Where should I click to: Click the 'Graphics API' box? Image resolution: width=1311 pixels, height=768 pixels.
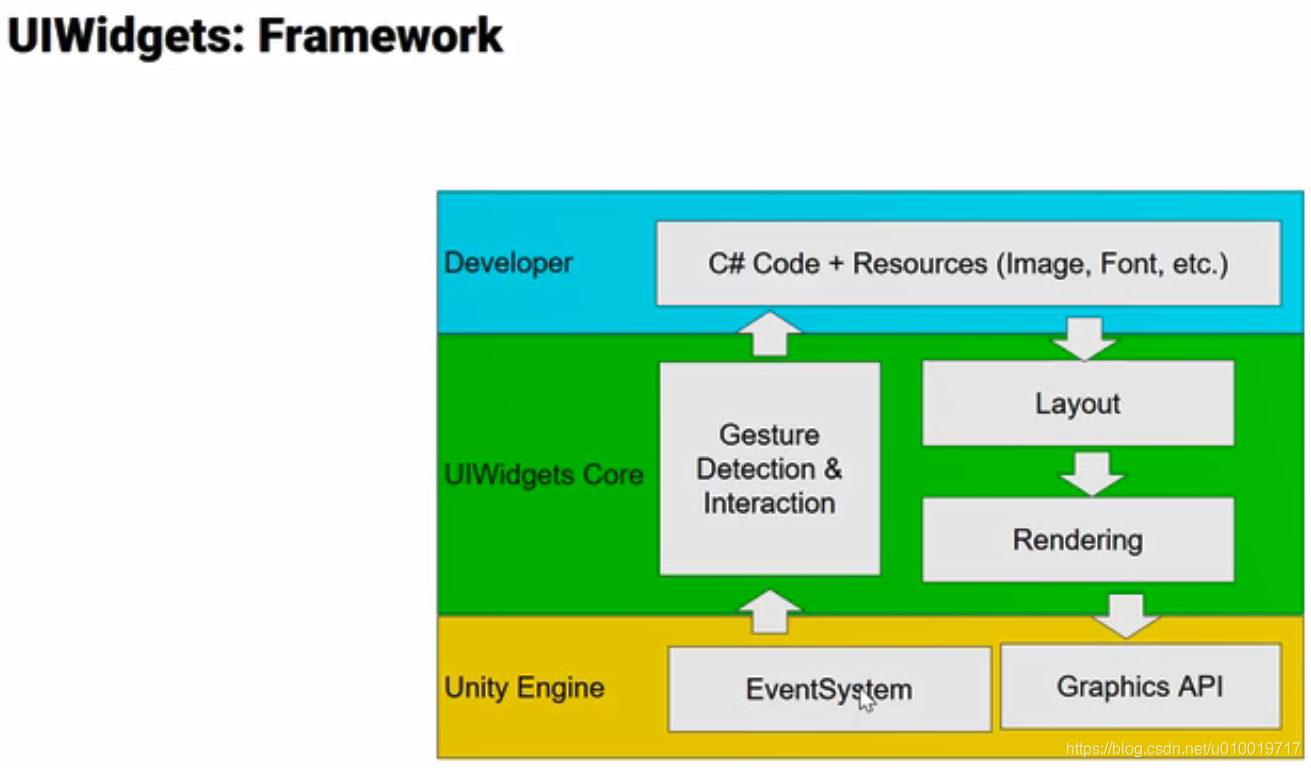pos(1141,686)
